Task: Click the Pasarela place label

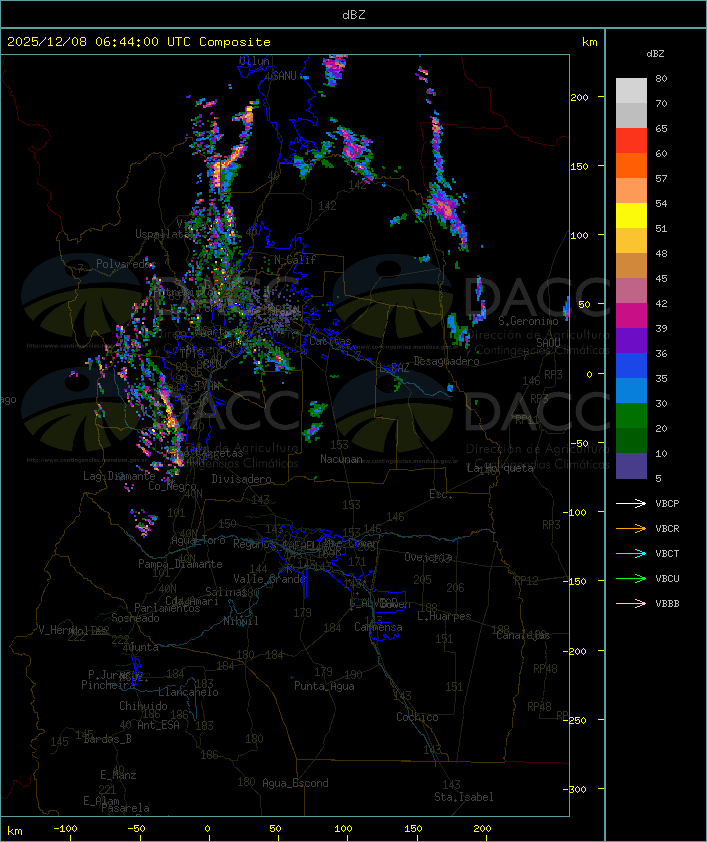Action: tap(125, 808)
